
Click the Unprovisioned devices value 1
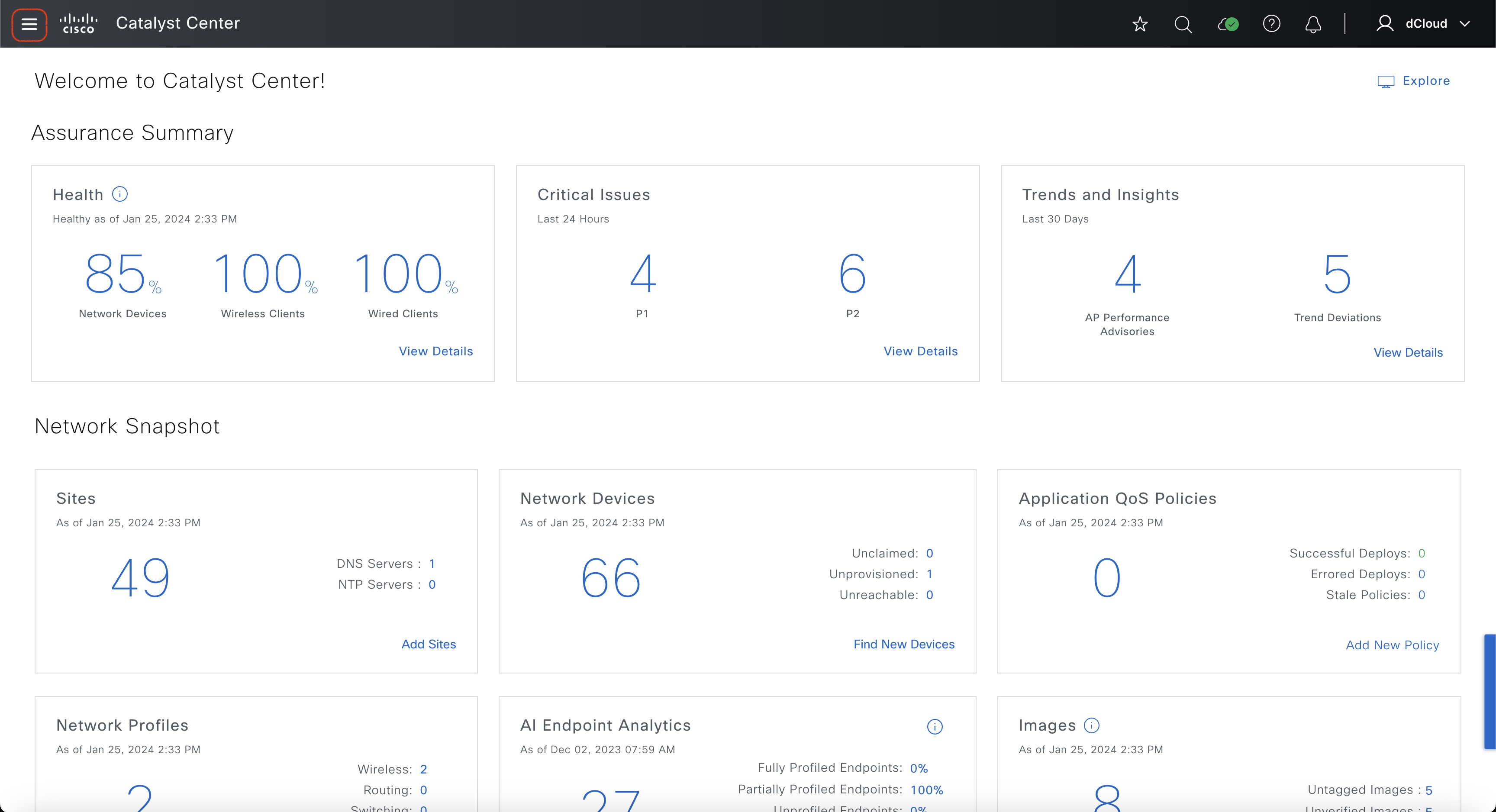(x=929, y=574)
